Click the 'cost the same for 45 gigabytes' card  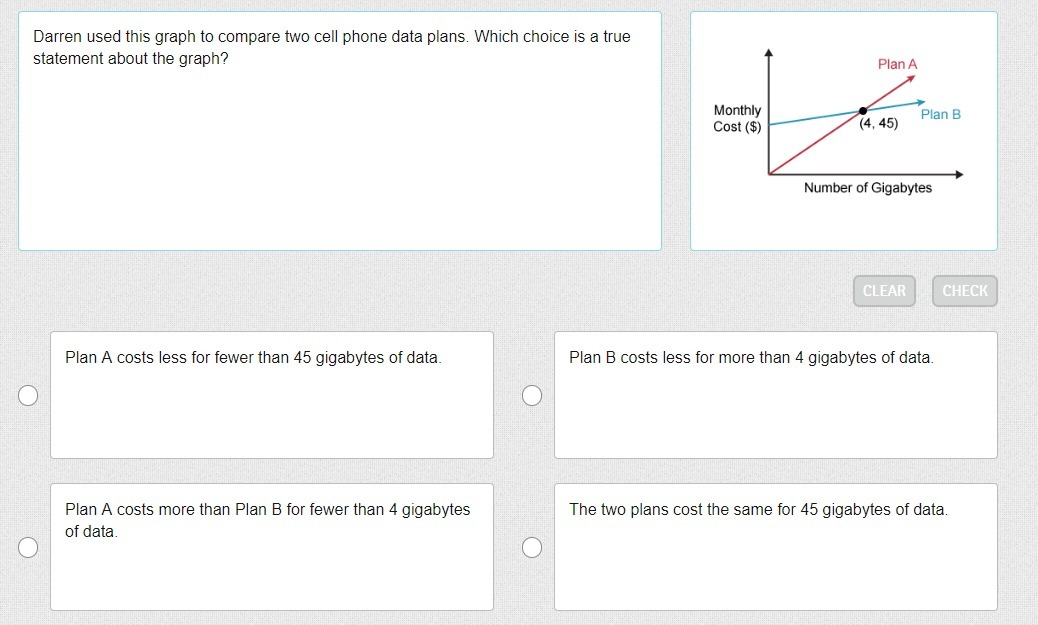point(775,546)
